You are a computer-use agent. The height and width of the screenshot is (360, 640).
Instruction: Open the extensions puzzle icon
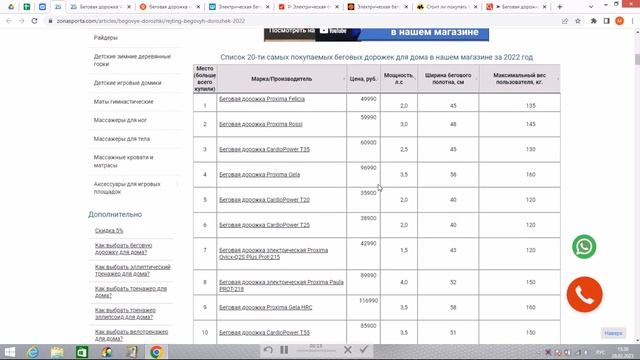click(593, 21)
